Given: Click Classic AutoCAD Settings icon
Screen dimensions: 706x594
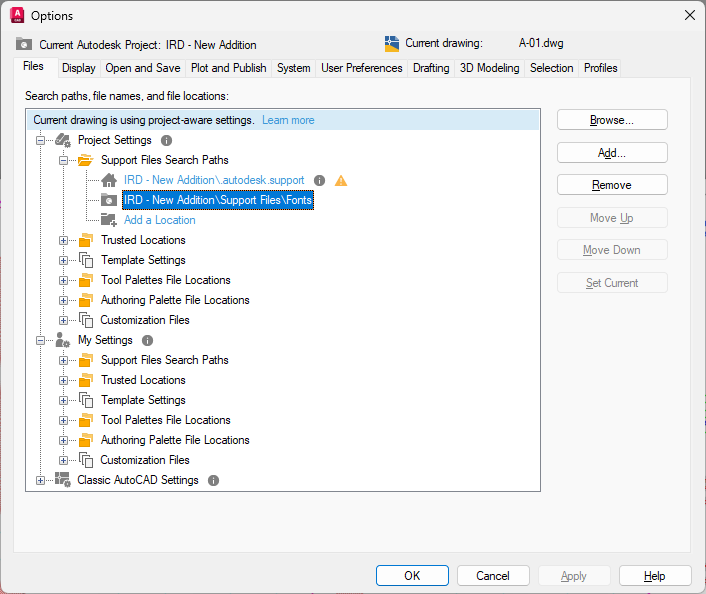Looking at the screenshot, I should 63,480.
